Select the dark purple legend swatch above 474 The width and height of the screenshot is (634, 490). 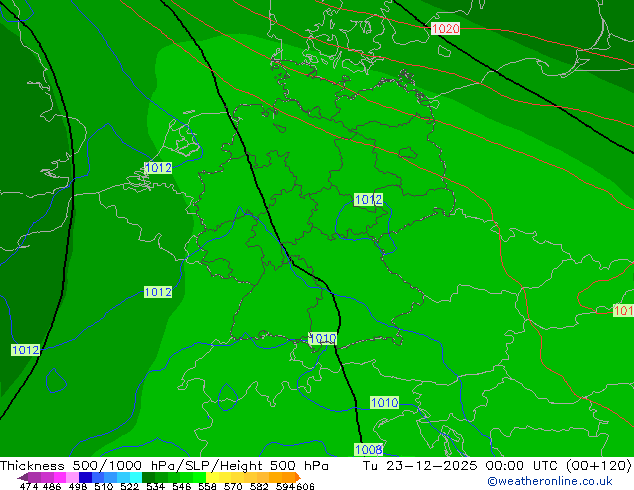click(x=34, y=477)
